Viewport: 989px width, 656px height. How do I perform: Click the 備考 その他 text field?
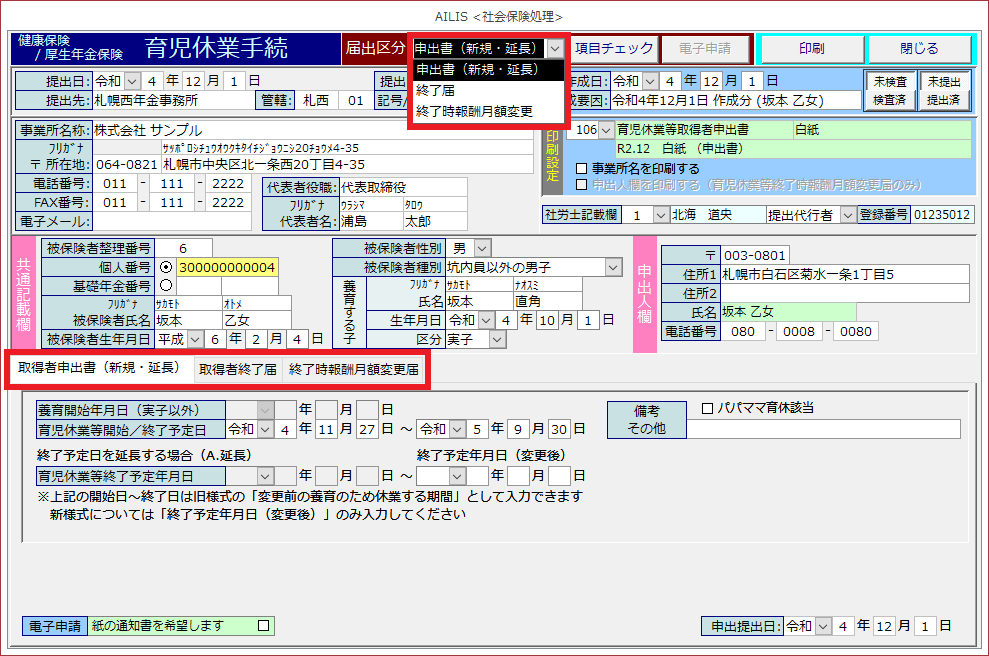823,429
